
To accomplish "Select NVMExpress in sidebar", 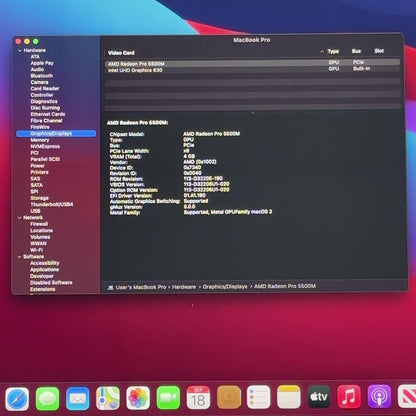I will (x=45, y=146).
